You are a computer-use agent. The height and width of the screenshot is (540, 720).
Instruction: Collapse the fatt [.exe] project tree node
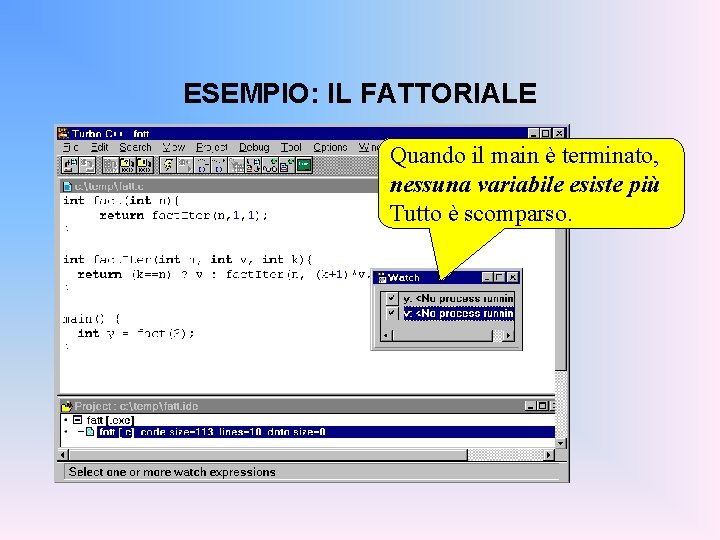(77, 420)
